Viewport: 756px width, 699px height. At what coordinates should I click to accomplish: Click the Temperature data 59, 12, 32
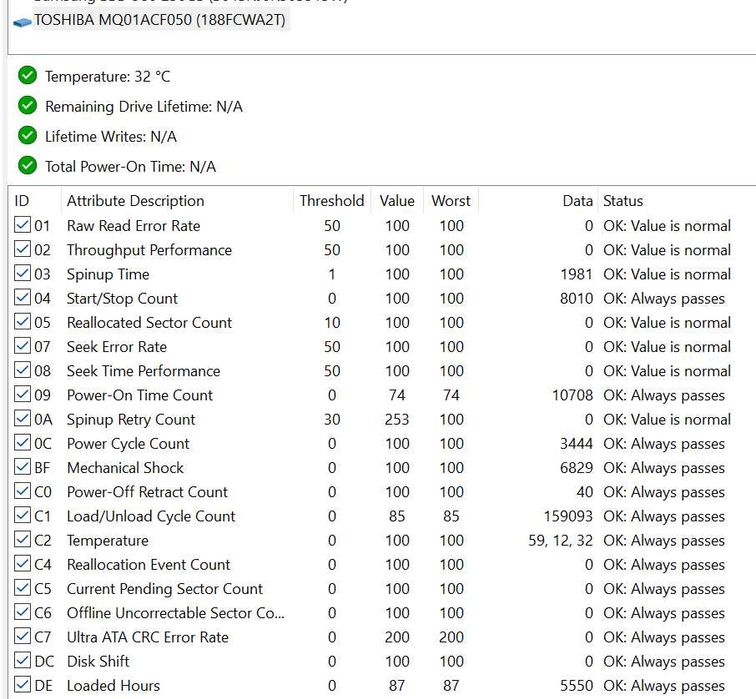pos(561,540)
